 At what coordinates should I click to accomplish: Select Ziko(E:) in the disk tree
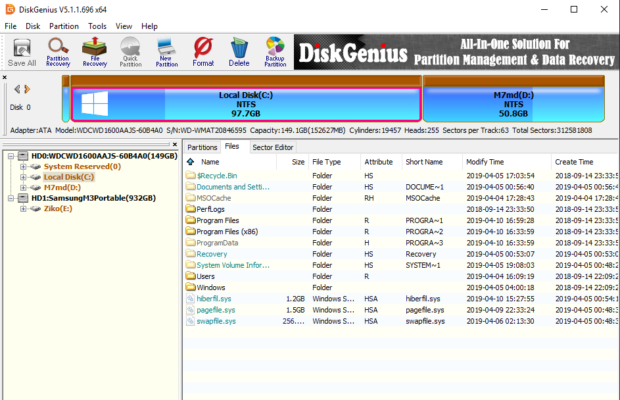(x=58, y=209)
